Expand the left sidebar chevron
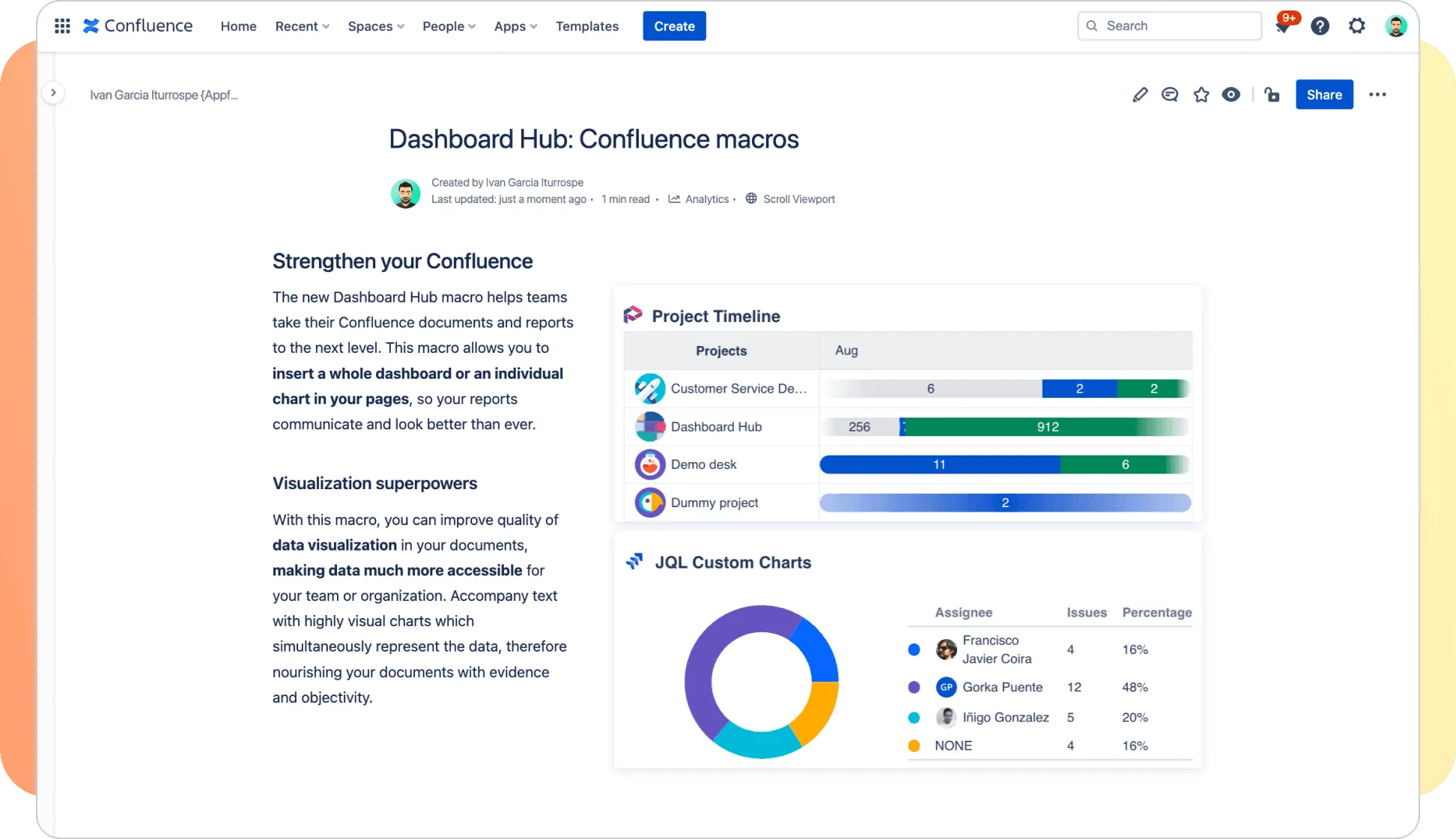This screenshot has width=1456, height=839. pyautogui.click(x=53, y=93)
